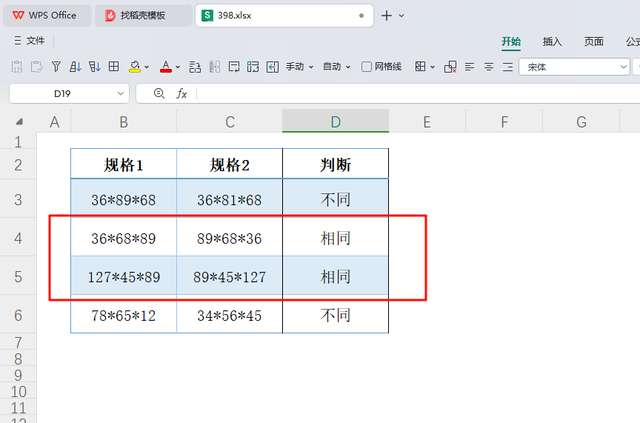Click the WPS Office home tab
The width and height of the screenshot is (640, 423).
click(47, 16)
